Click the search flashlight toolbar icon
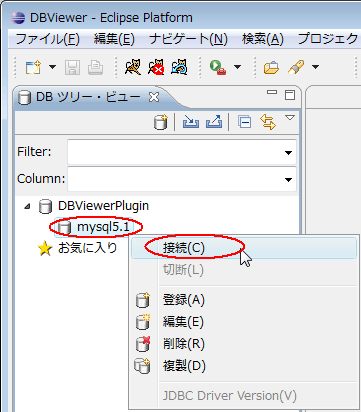 tap(296, 67)
